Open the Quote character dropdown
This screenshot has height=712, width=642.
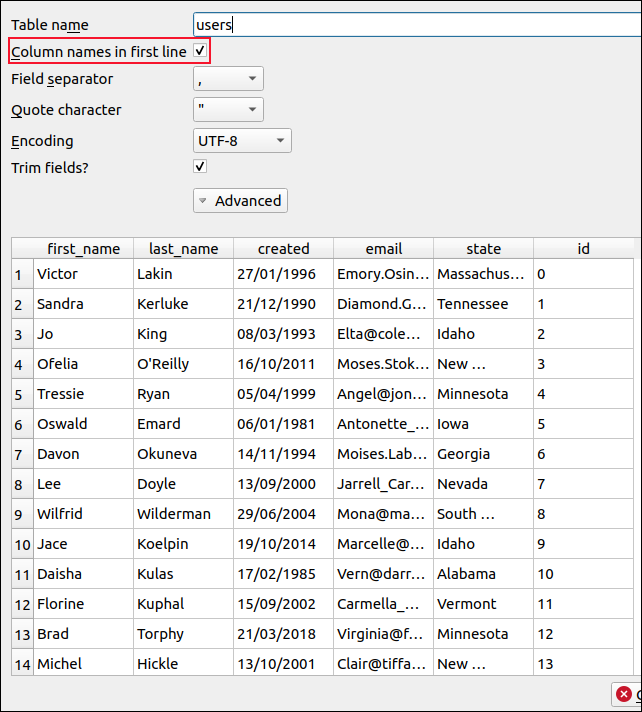pyautogui.click(x=228, y=110)
